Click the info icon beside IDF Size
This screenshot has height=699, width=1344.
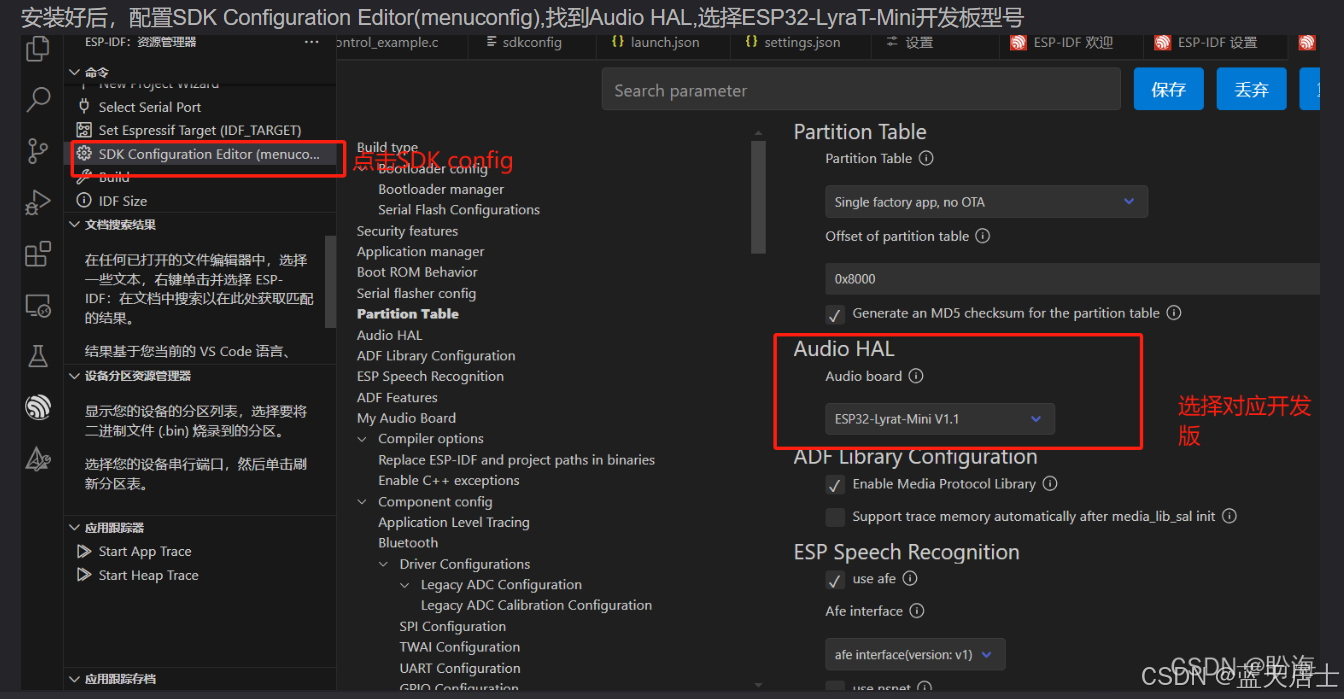84,201
